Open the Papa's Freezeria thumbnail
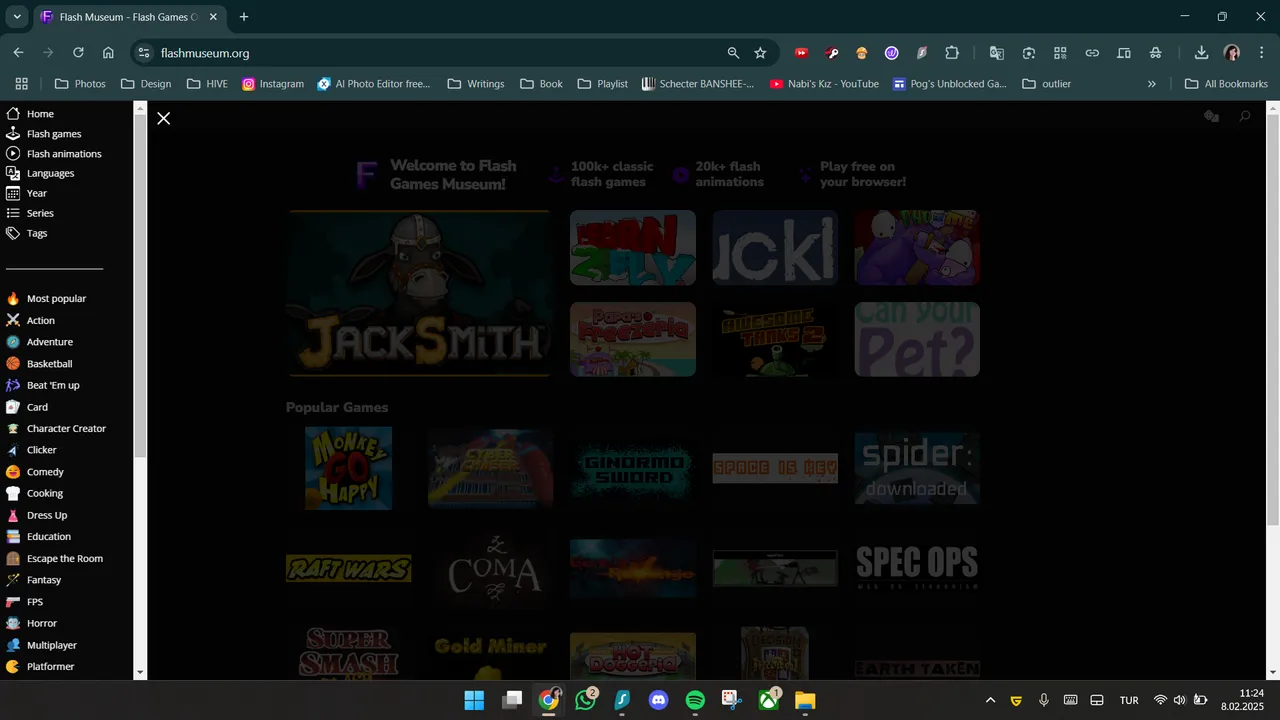1280x720 pixels. click(x=633, y=339)
